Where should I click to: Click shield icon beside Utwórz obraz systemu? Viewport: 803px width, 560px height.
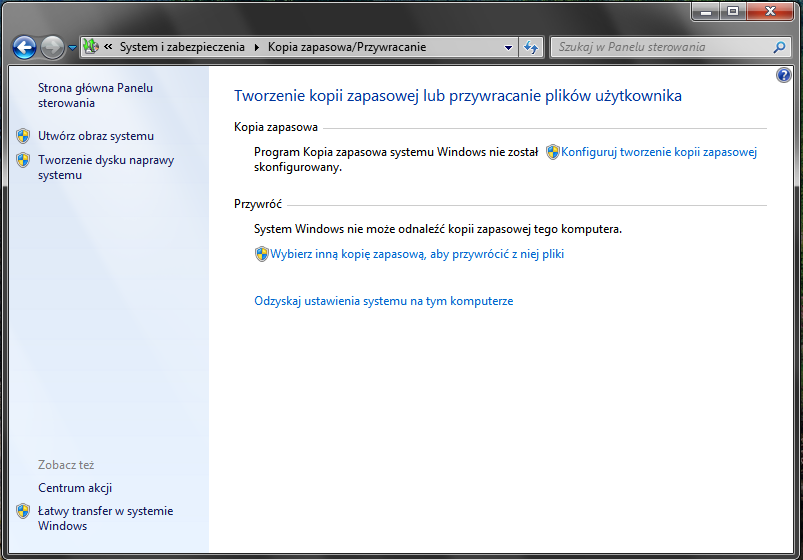coord(23,136)
